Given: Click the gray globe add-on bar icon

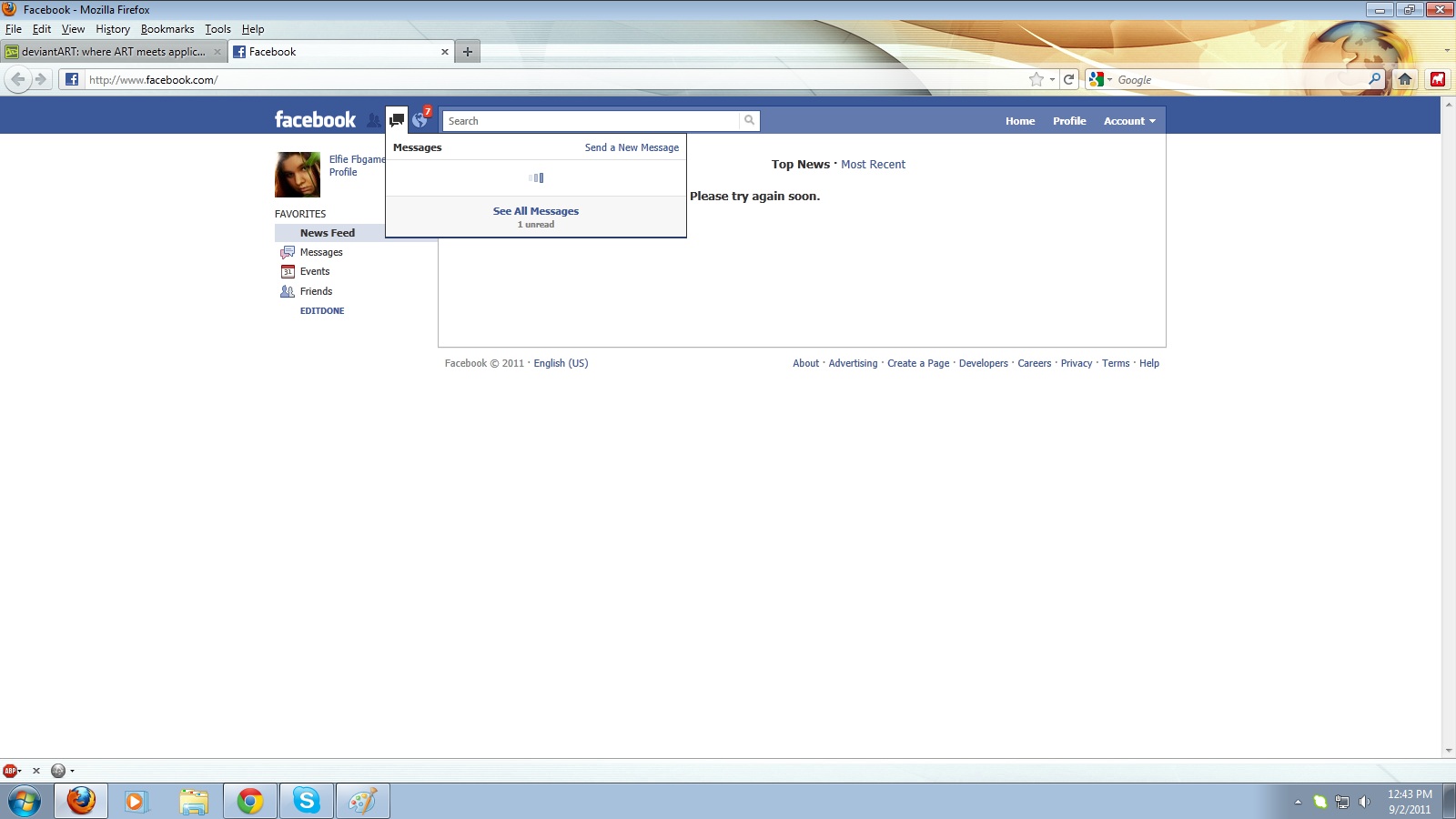Looking at the screenshot, I should click(58, 771).
